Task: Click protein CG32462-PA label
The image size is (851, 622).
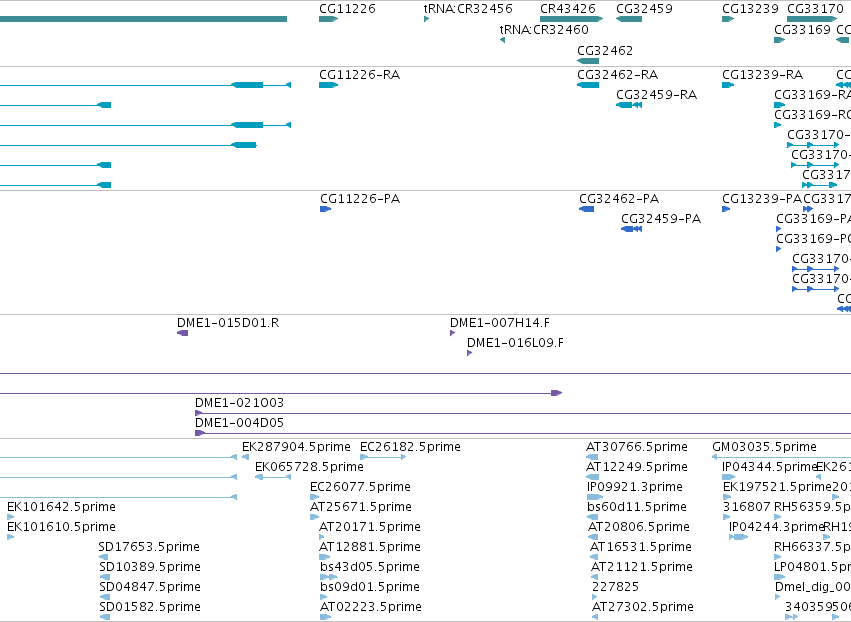Action: pos(619,199)
